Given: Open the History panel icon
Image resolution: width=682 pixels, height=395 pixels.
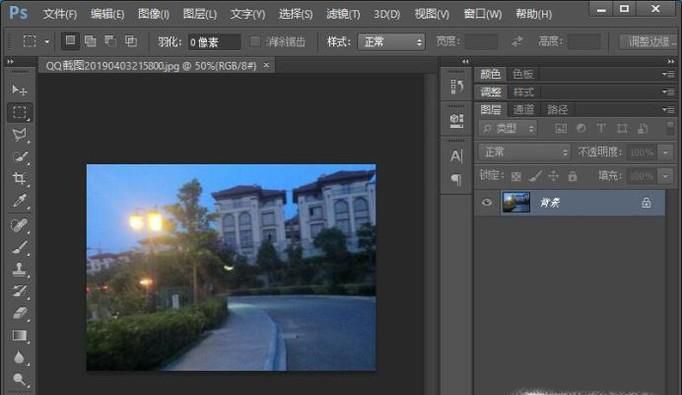Looking at the screenshot, I should (x=456, y=87).
